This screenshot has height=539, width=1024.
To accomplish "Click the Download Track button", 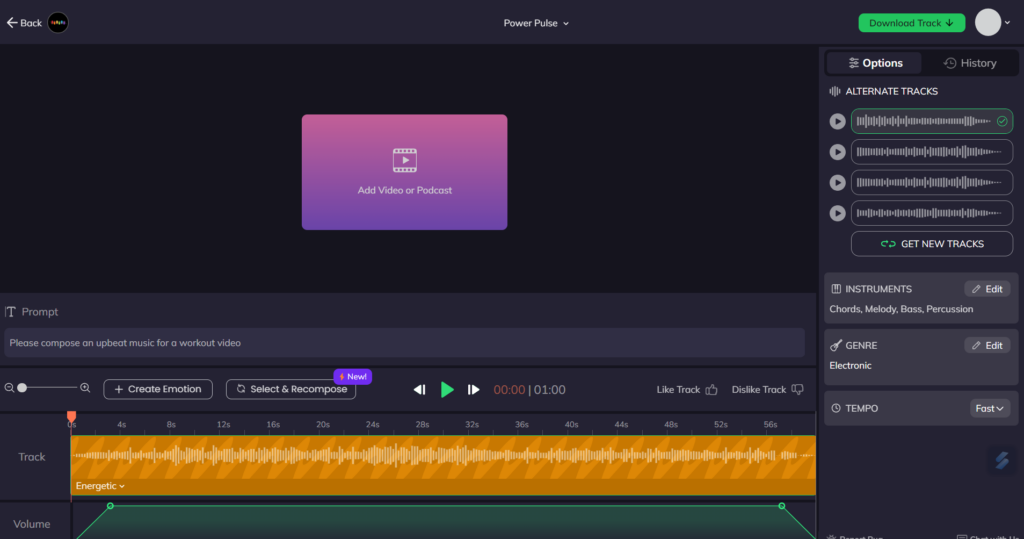I will coord(911,23).
